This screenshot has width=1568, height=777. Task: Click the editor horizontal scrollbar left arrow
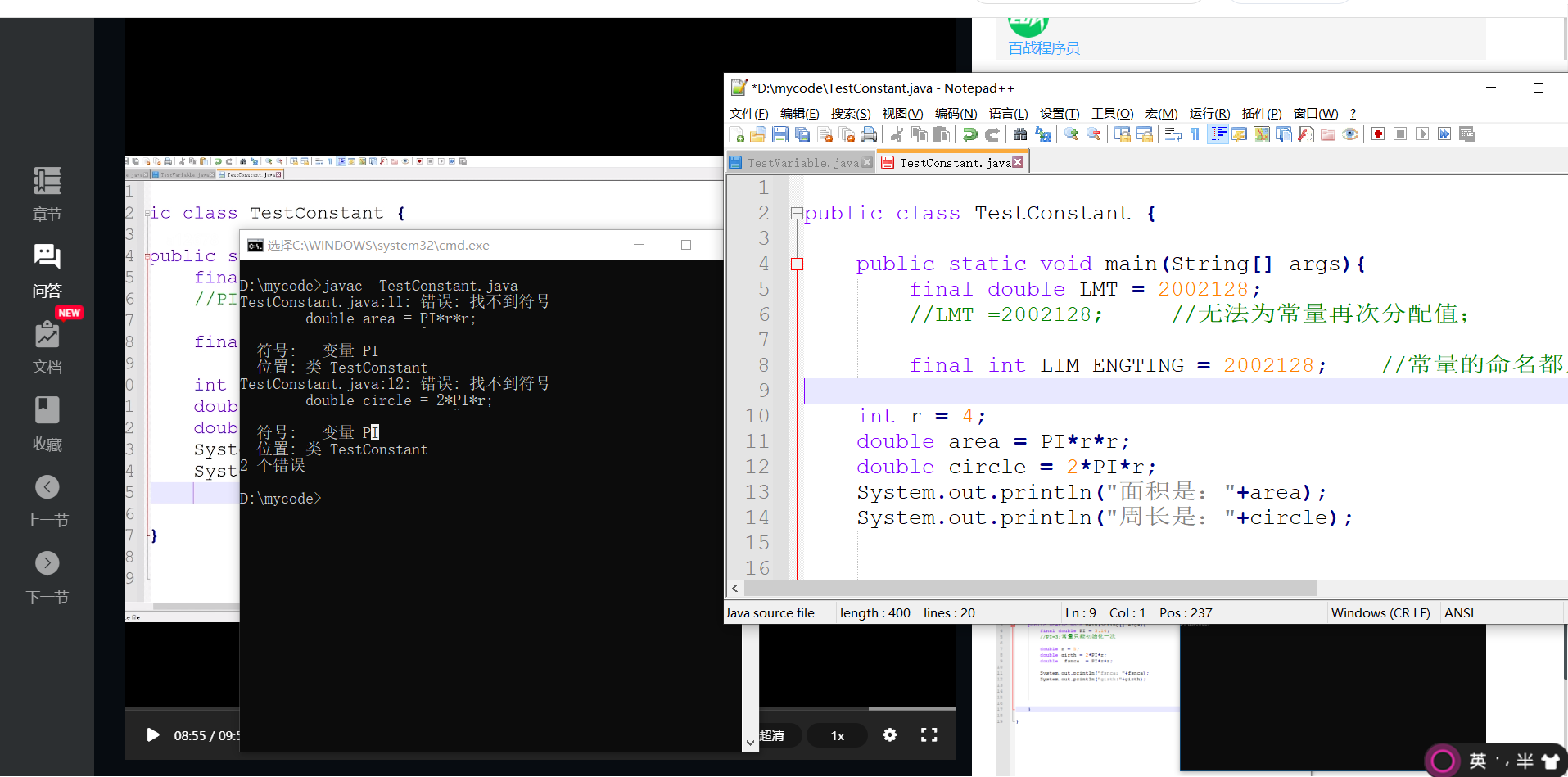(x=735, y=588)
